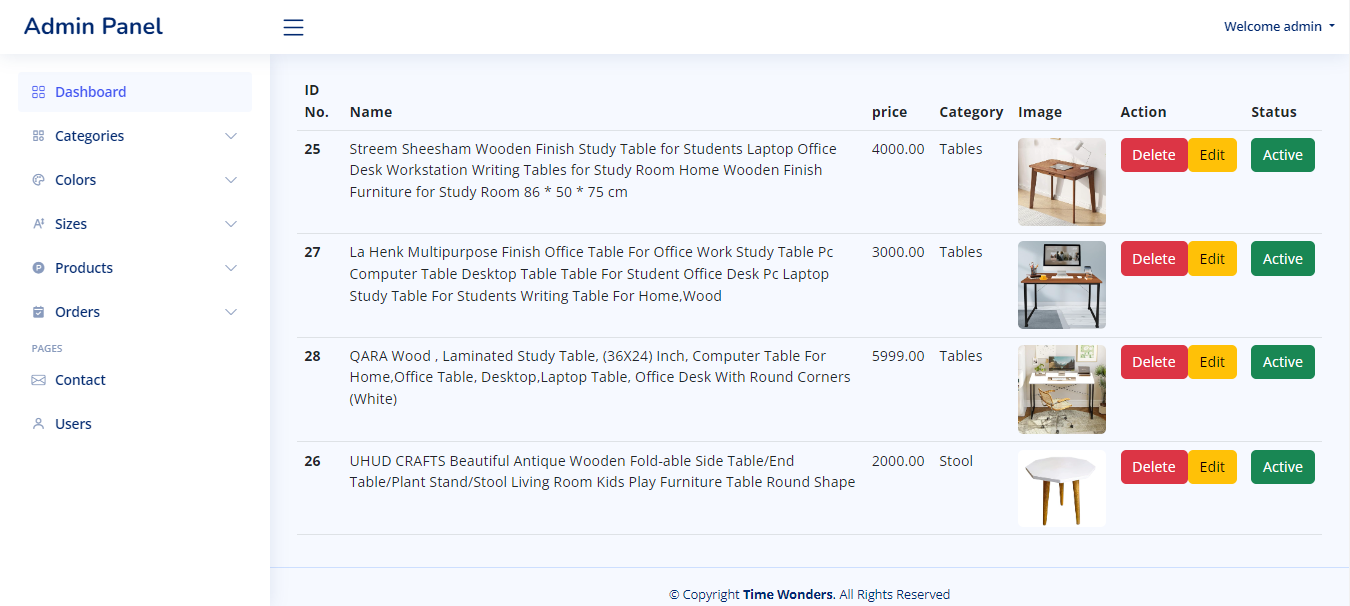Click the price column header
Image resolution: width=1350 pixels, height=606 pixels.
click(x=890, y=112)
